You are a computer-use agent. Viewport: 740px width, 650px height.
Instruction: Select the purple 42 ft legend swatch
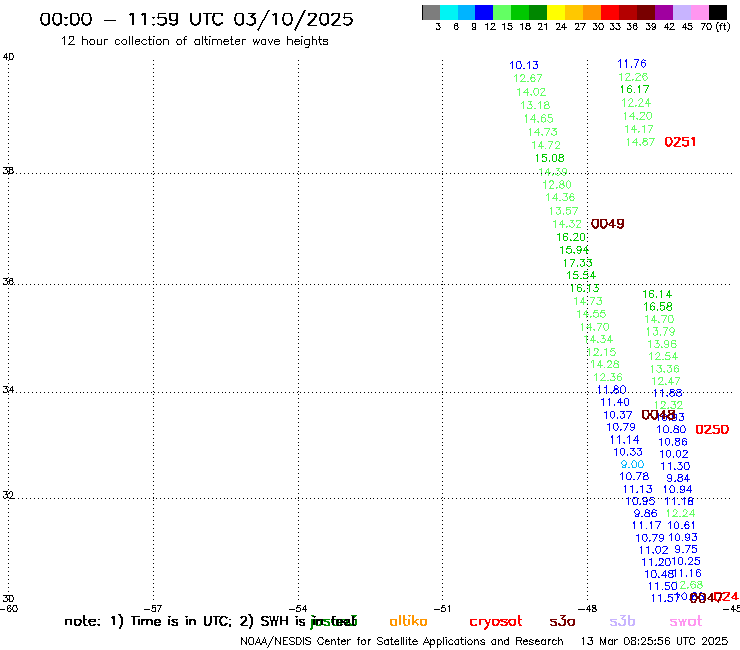tap(664, 12)
